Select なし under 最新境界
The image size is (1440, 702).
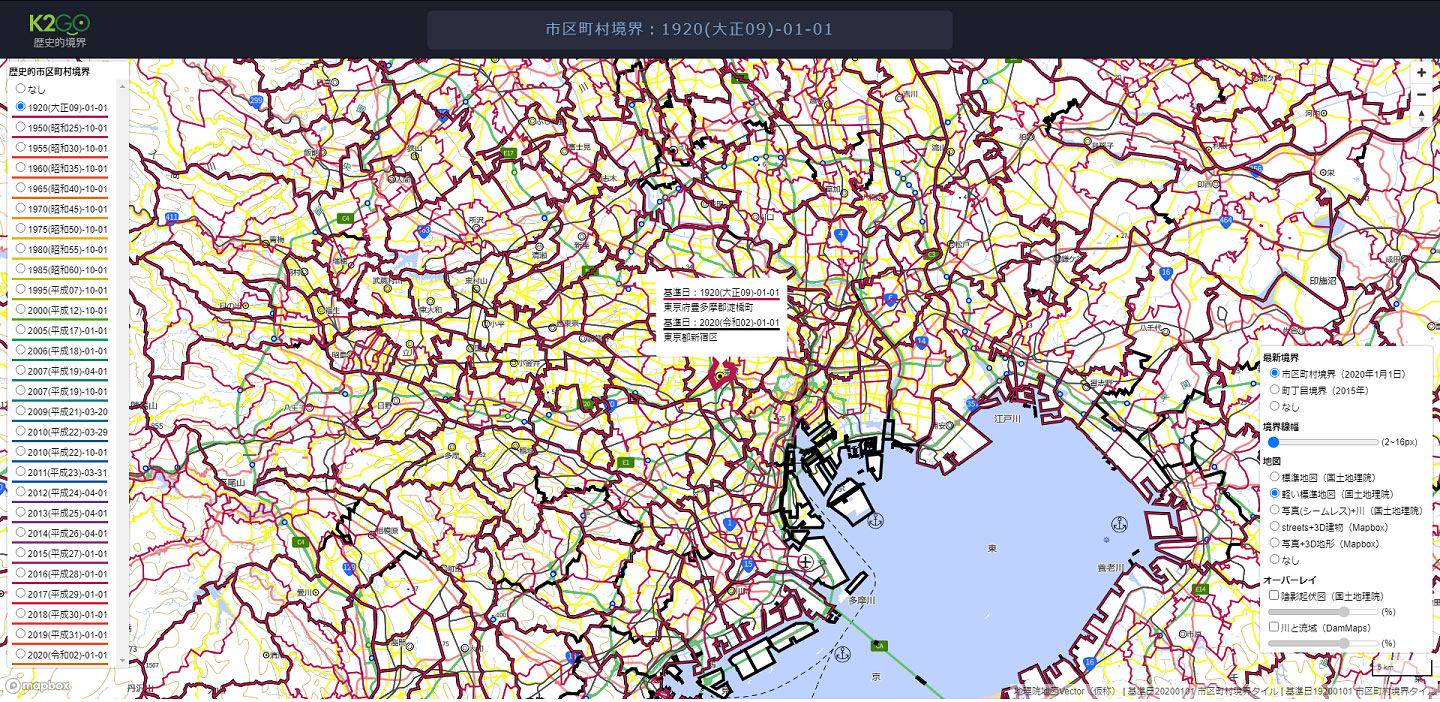(x=1274, y=406)
